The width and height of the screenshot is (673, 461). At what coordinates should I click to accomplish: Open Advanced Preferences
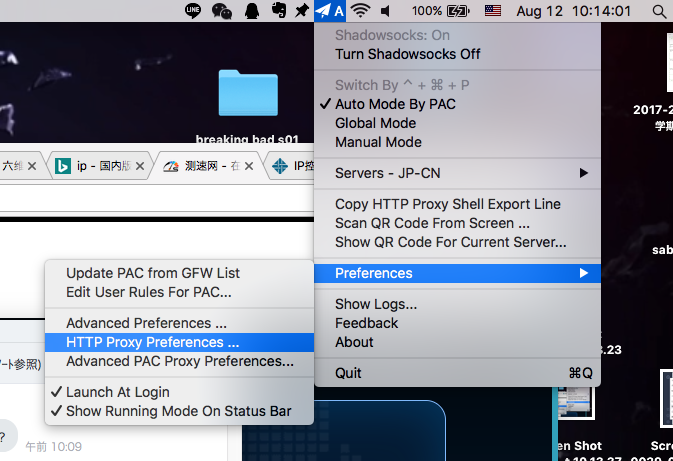[x=179, y=323]
